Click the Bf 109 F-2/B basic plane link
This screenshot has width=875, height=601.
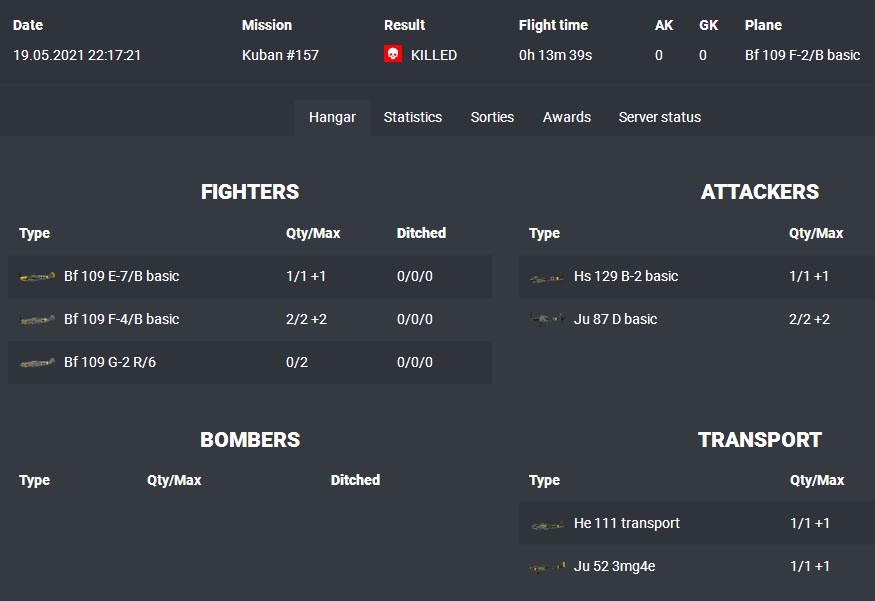click(802, 55)
